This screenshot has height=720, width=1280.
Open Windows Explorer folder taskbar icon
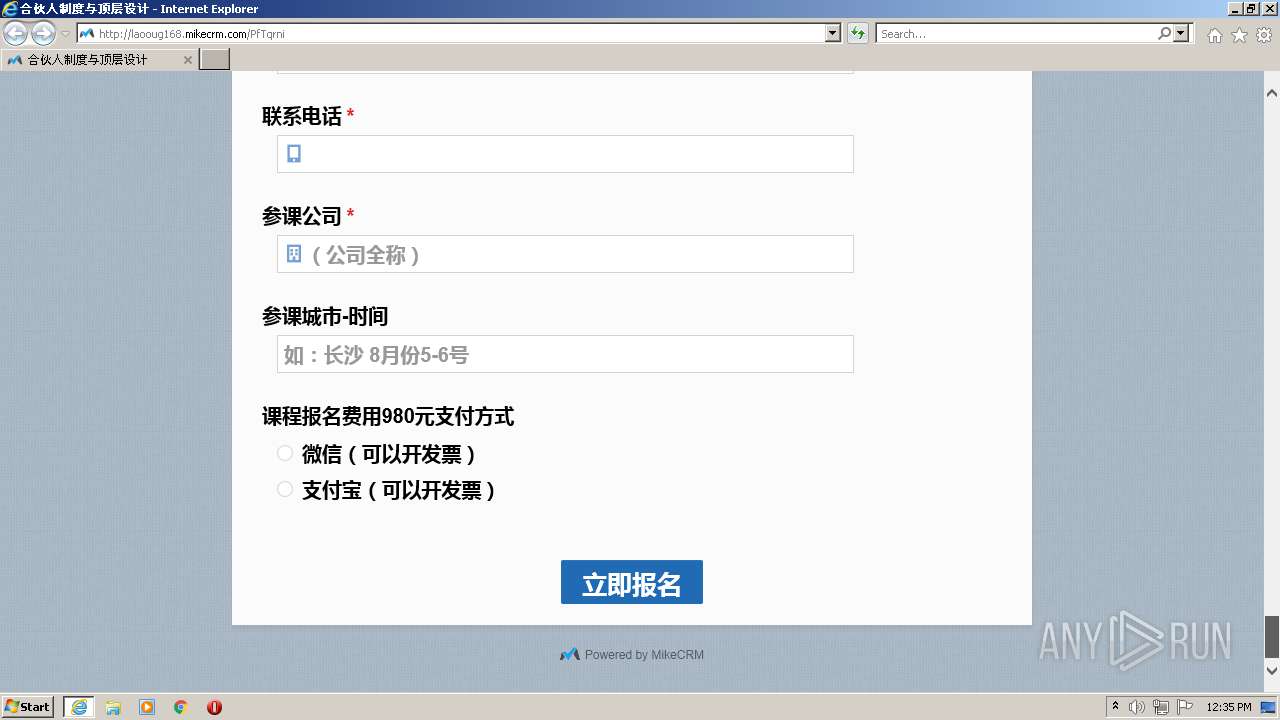[113, 707]
